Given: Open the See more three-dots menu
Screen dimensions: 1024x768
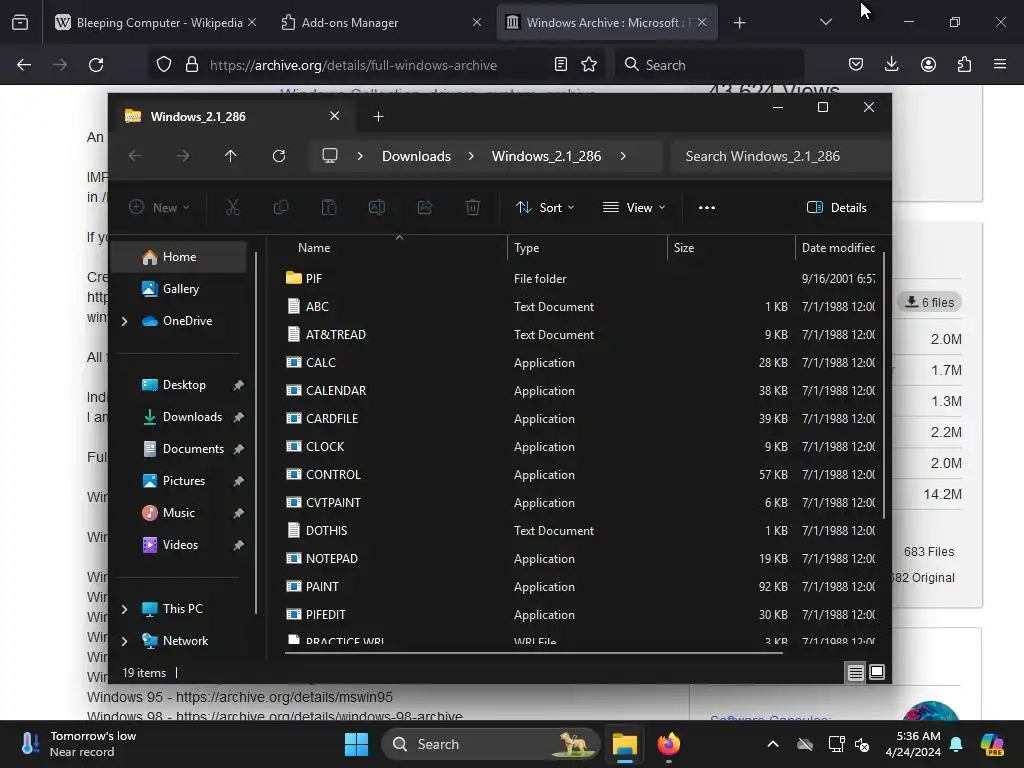Looking at the screenshot, I should pyautogui.click(x=707, y=208).
